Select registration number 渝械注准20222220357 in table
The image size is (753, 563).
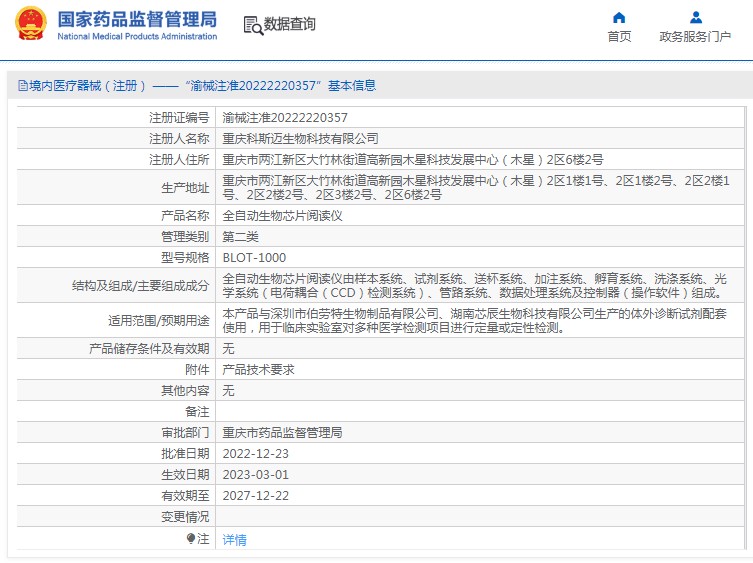pyautogui.click(x=284, y=117)
